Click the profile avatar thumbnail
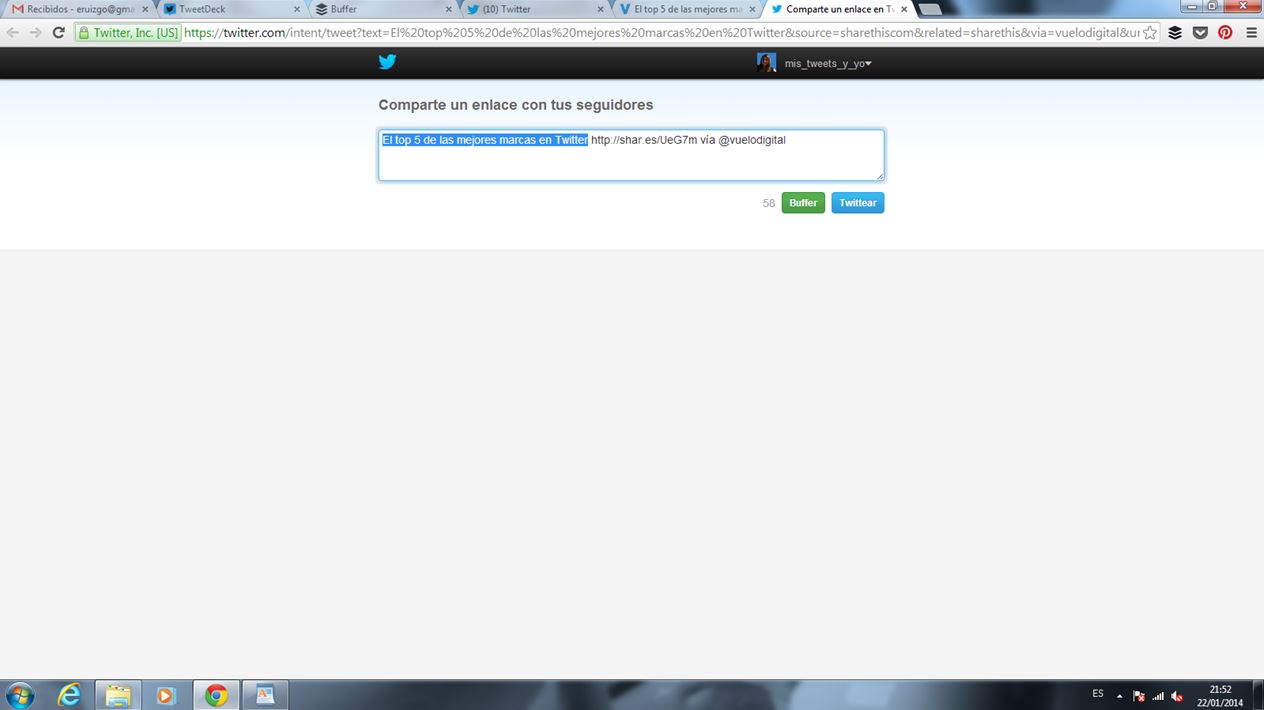 766,63
